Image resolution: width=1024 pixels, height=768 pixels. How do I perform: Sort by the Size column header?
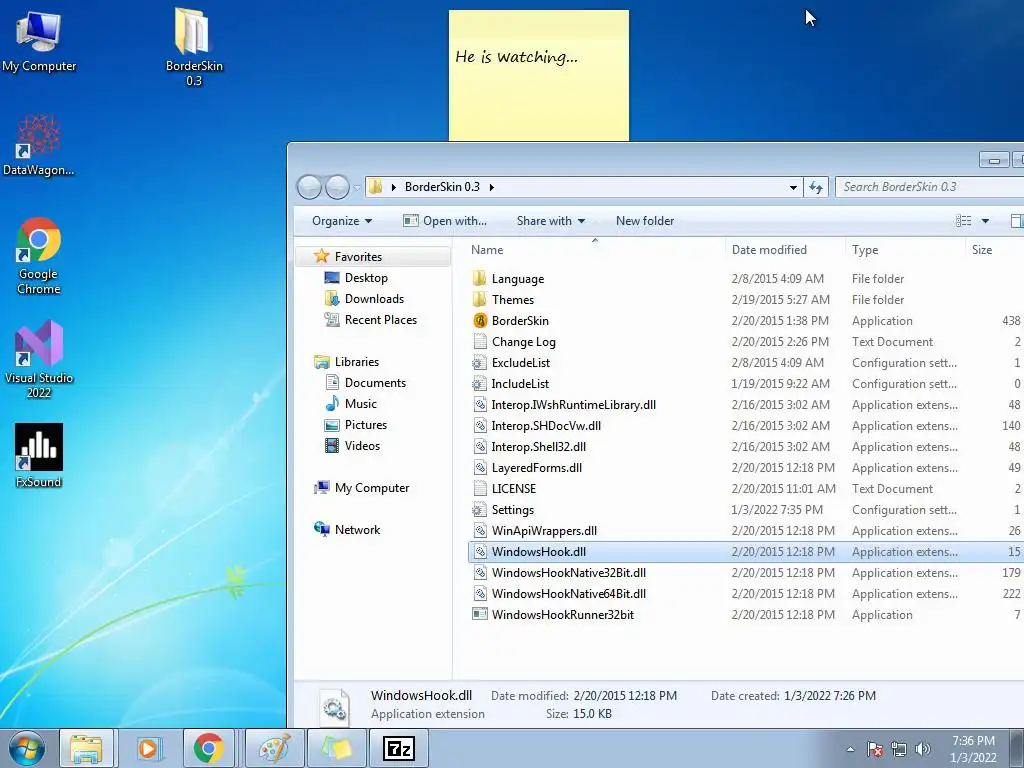[982, 249]
